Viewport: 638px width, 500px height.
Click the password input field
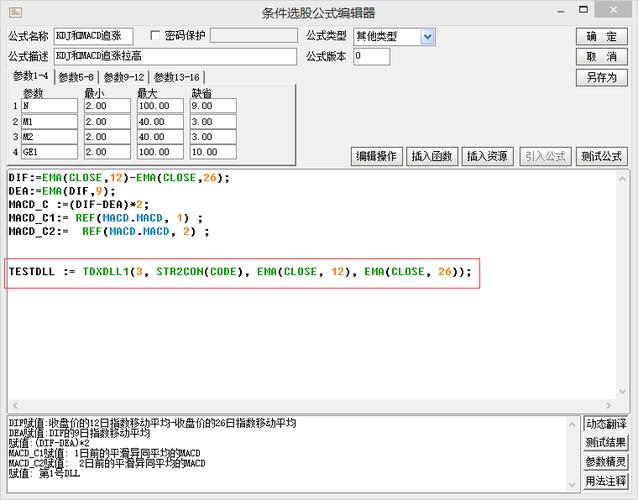coord(254,35)
